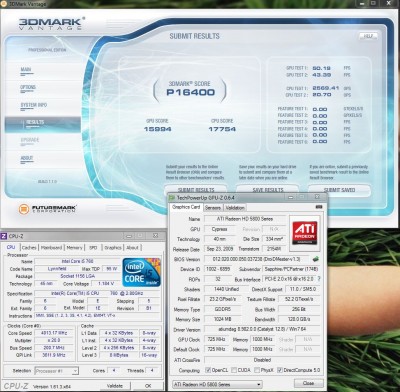This screenshot has width=400, height=392.
Task: Click the Help button in 3DMark
Action: coord(368,36)
